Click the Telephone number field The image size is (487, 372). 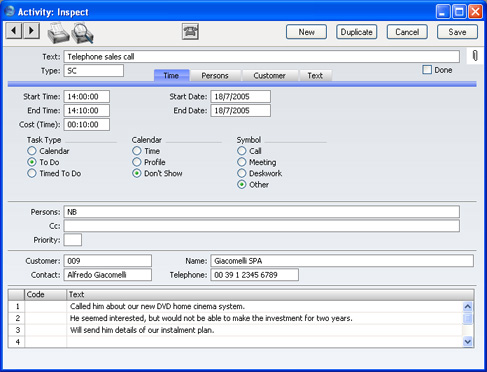tap(254, 275)
